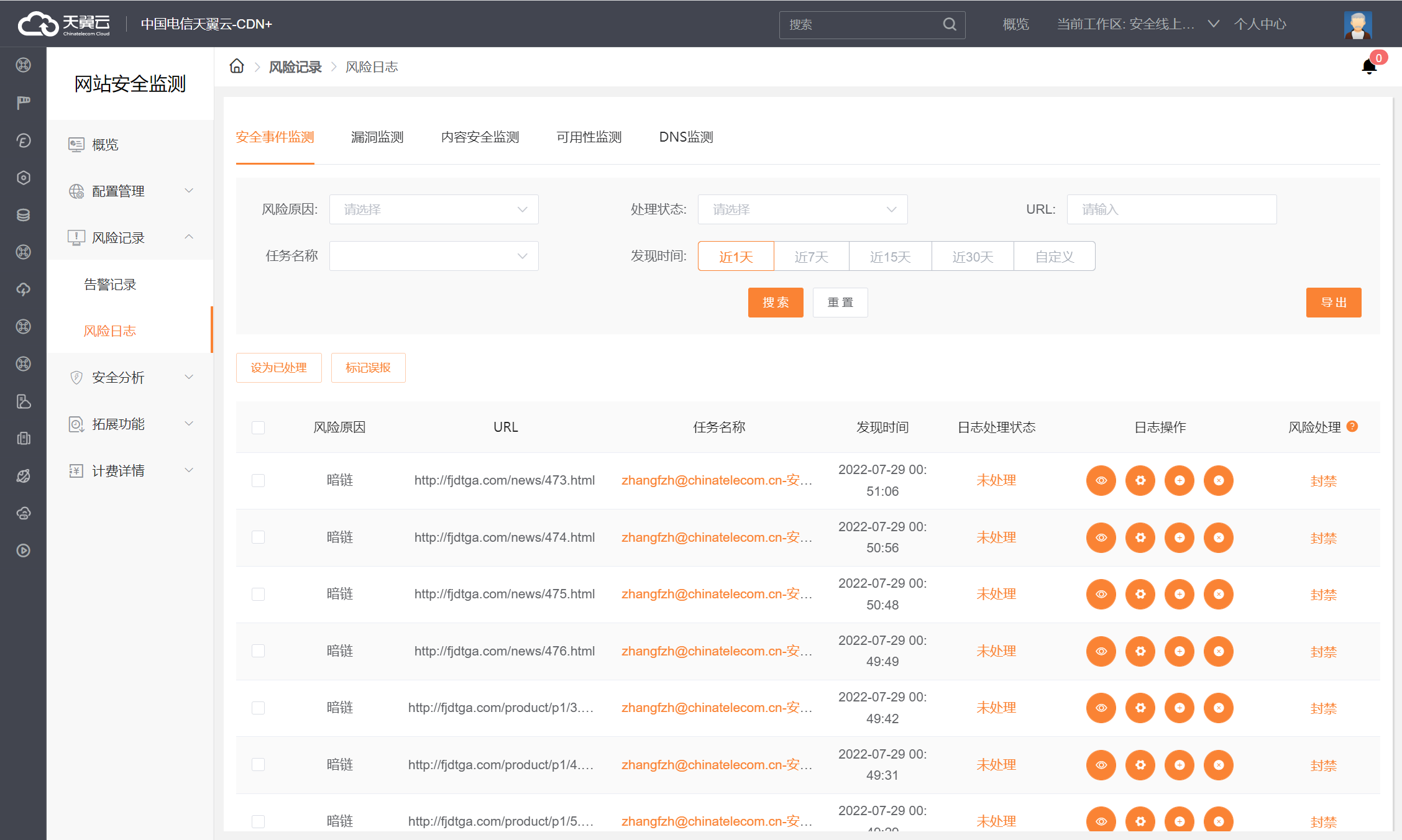Click the notification bell icon
Image resolution: width=1402 pixels, height=840 pixels.
pyautogui.click(x=1368, y=66)
